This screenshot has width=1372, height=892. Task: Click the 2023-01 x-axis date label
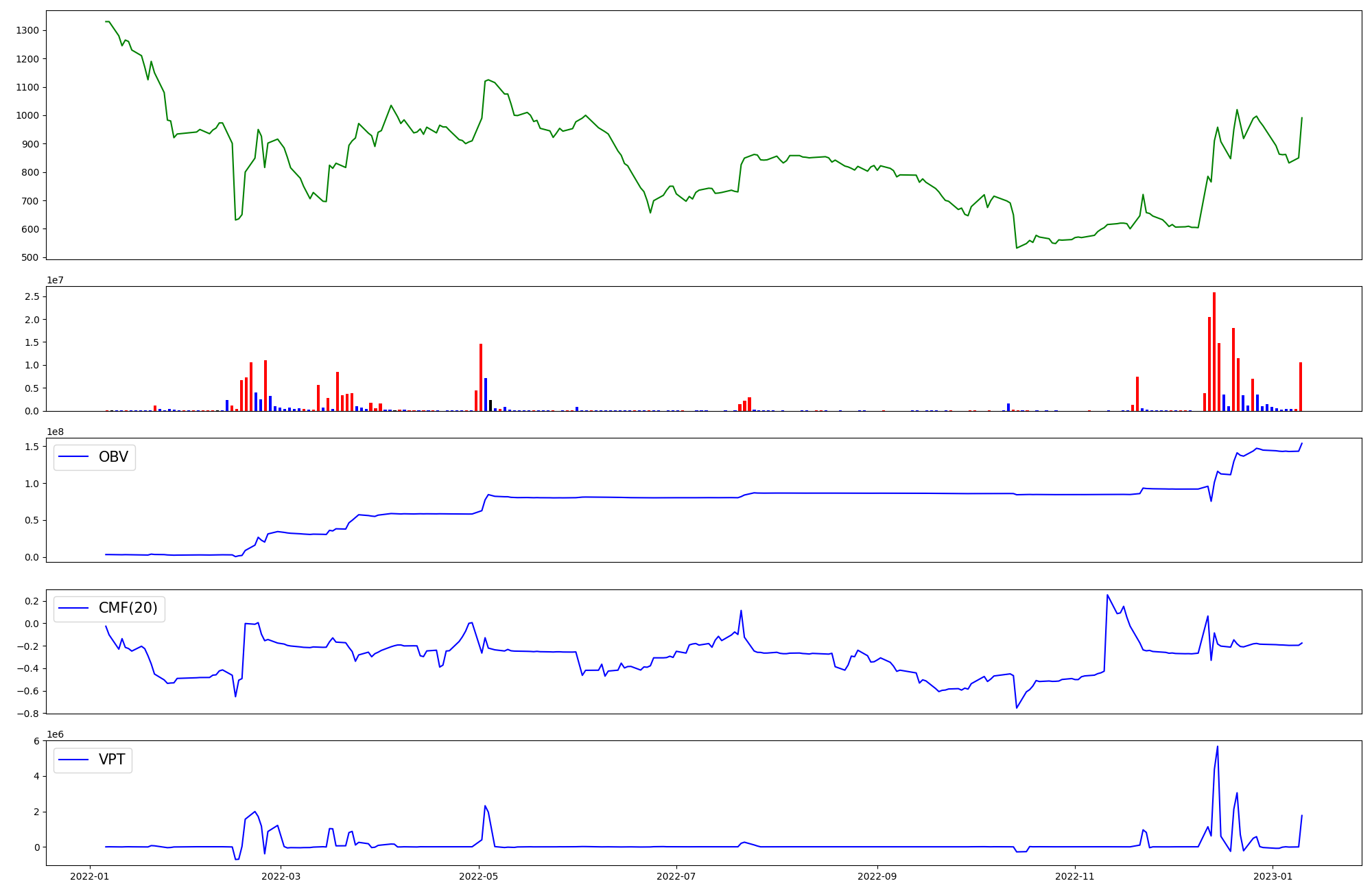(x=1273, y=876)
